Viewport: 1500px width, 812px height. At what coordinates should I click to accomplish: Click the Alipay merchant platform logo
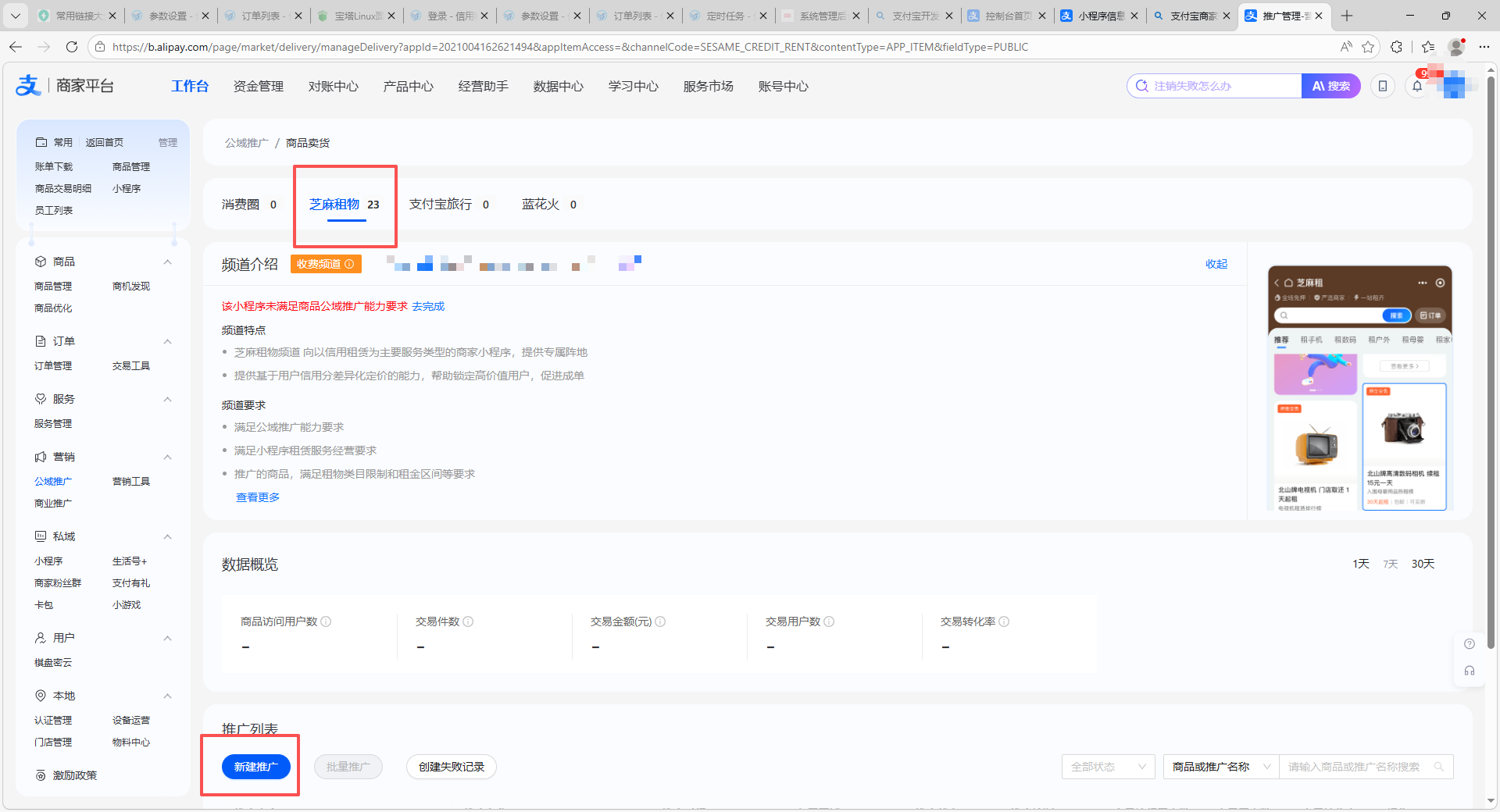click(x=65, y=86)
